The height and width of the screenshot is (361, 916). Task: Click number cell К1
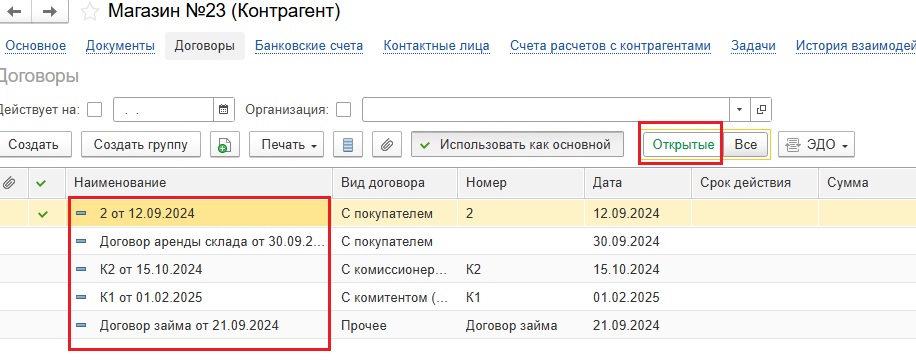pyautogui.click(x=521, y=297)
